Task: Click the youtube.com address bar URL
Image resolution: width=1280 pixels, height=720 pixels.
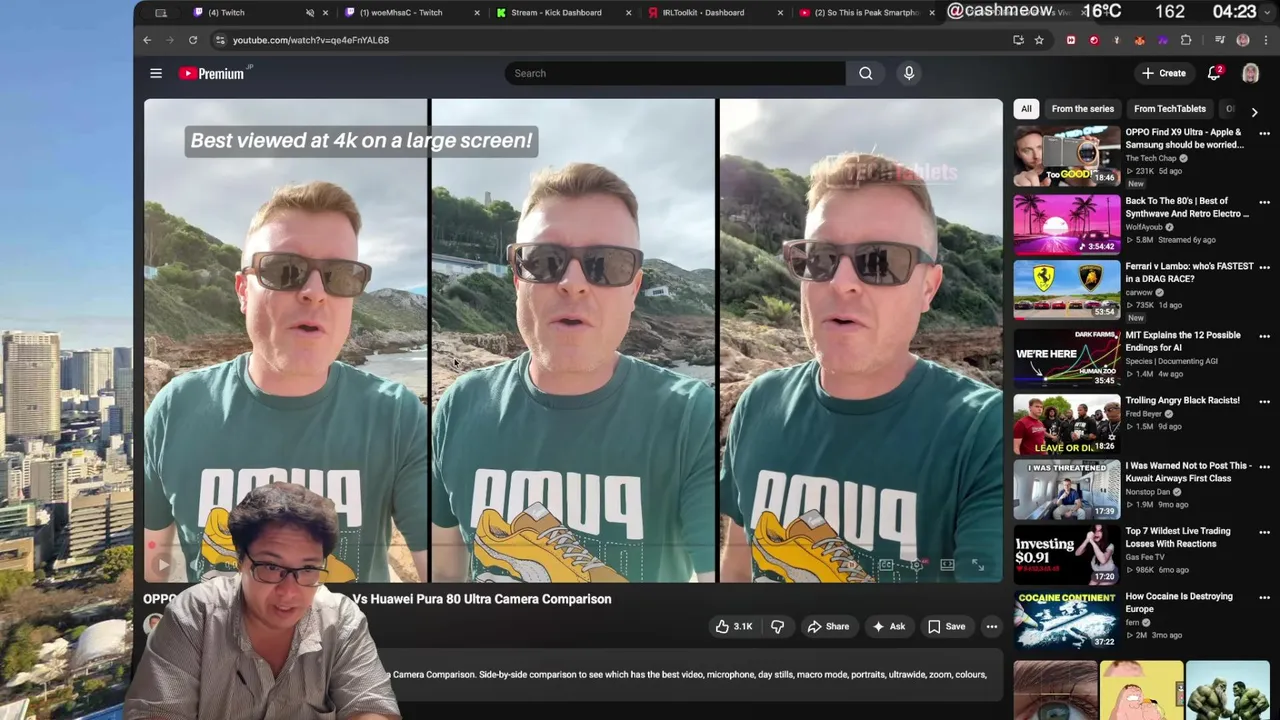Action: (311, 40)
